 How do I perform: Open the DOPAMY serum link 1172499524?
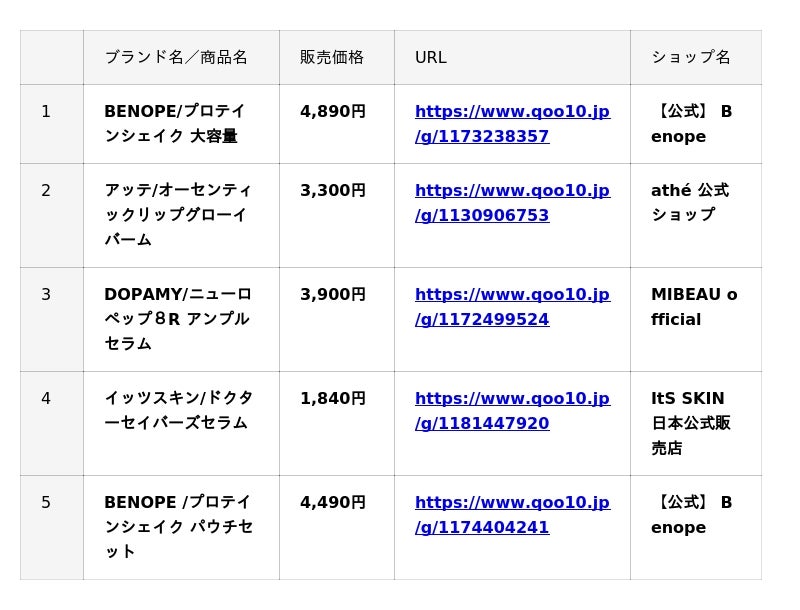pyautogui.click(x=511, y=307)
